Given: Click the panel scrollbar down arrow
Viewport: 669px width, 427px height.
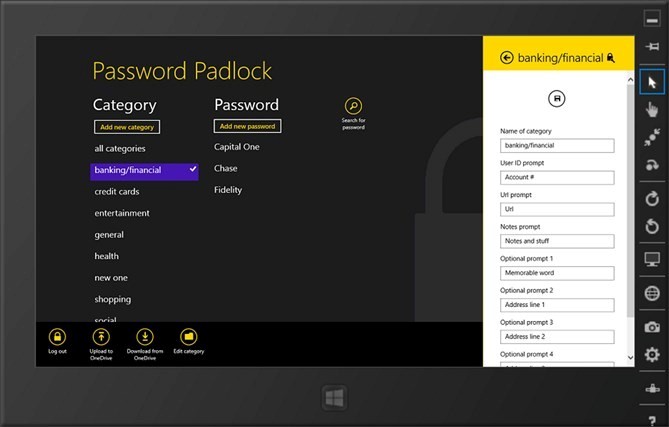Looking at the screenshot, I should tap(631, 358).
